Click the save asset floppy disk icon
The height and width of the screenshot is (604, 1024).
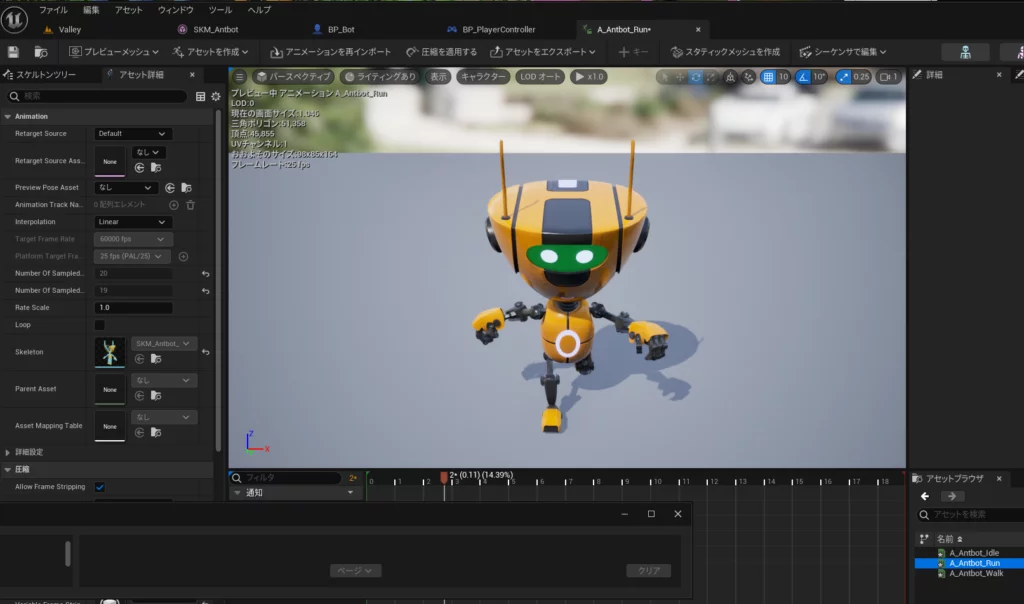coord(13,52)
